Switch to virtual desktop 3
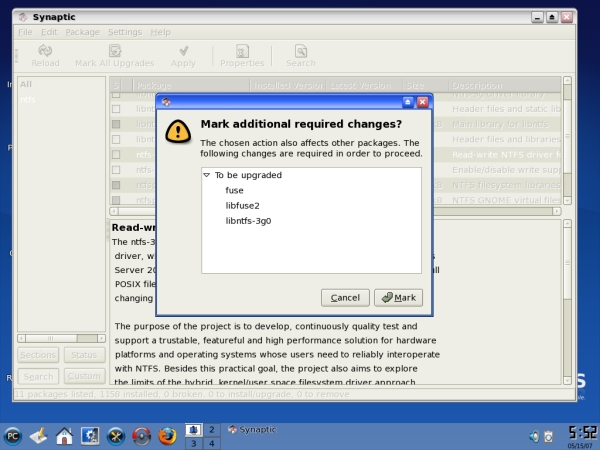 (194, 443)
